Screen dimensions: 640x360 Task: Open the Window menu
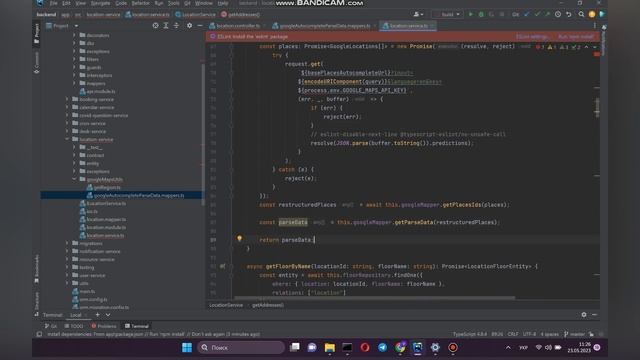204,3
